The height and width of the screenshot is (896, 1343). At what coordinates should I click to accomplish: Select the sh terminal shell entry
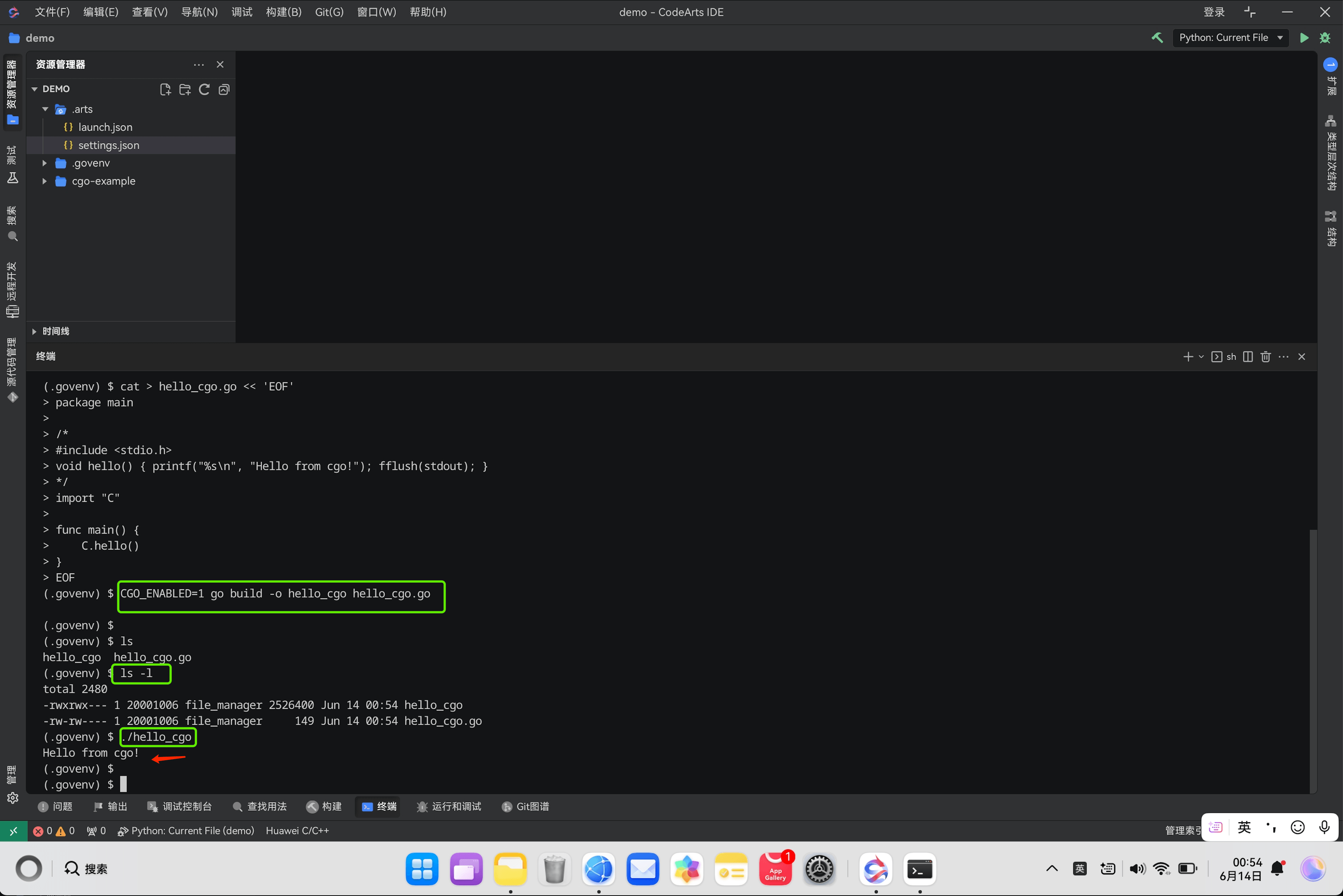tap(1224, 356)
